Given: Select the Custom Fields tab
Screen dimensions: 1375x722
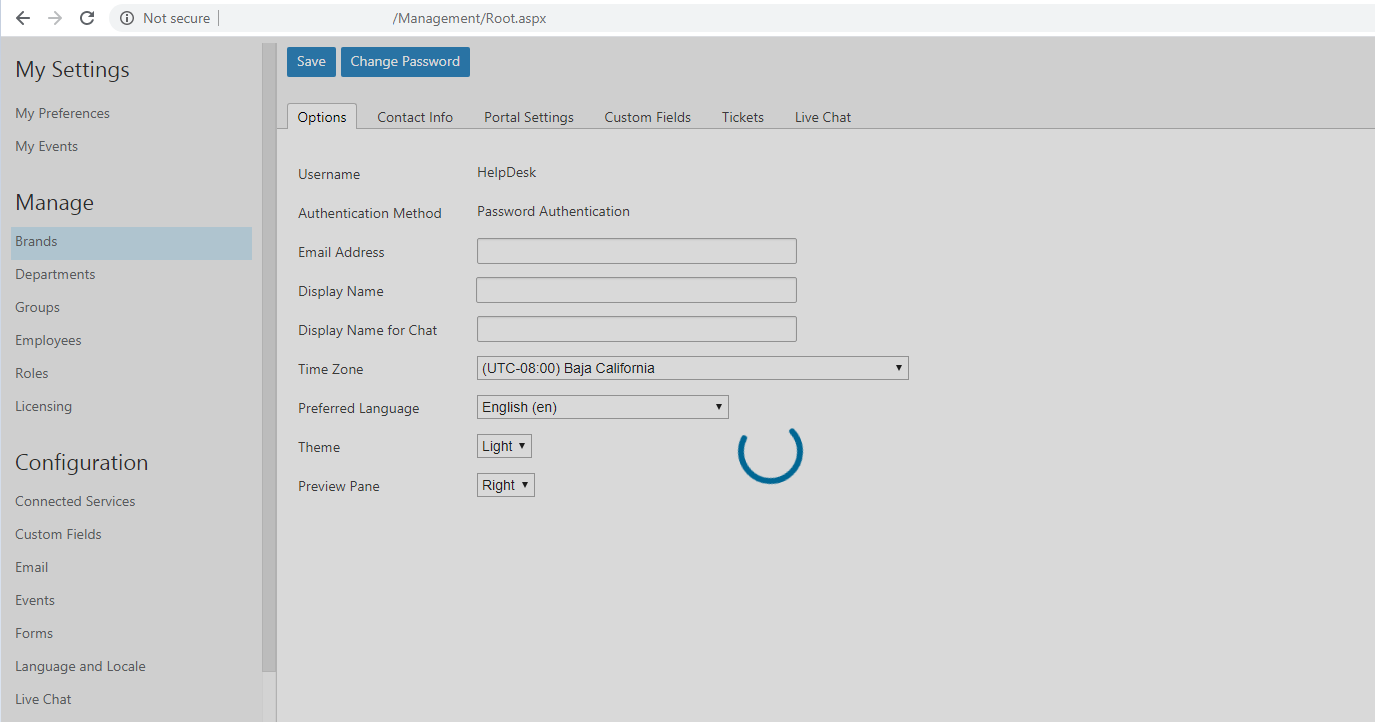Looking at the screenshot, I should (647, 117).
